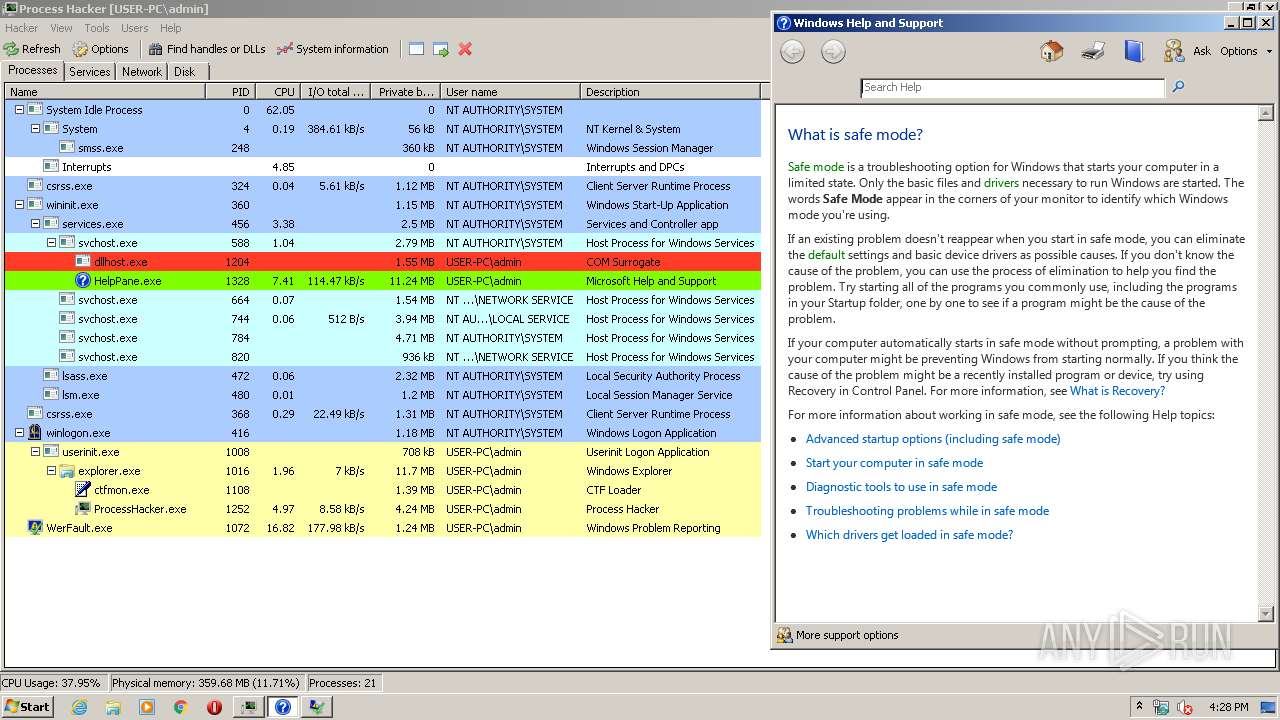Viewport: 1280px width, 720px height.
Task: Click the ctfmon.exe pen icon
Action: 83,490
